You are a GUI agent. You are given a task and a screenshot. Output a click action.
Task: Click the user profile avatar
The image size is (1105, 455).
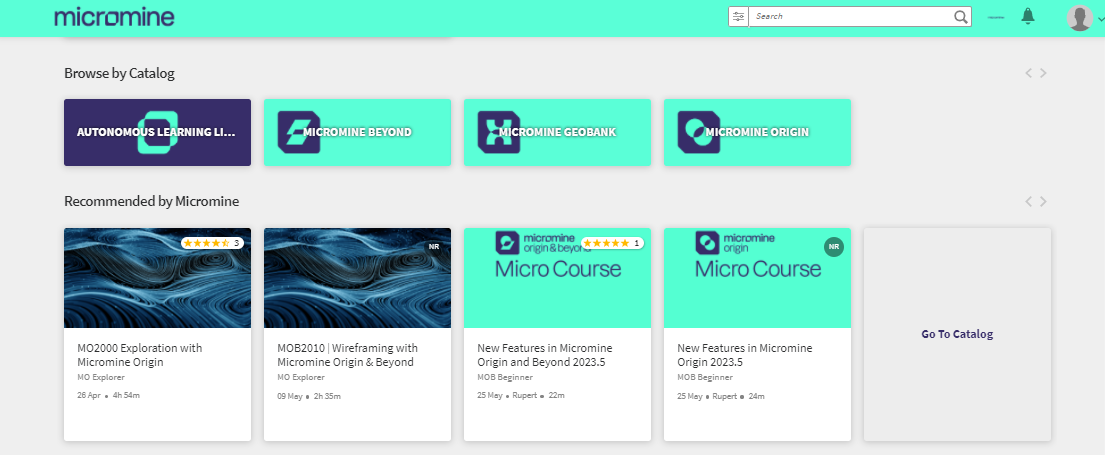1079,17
